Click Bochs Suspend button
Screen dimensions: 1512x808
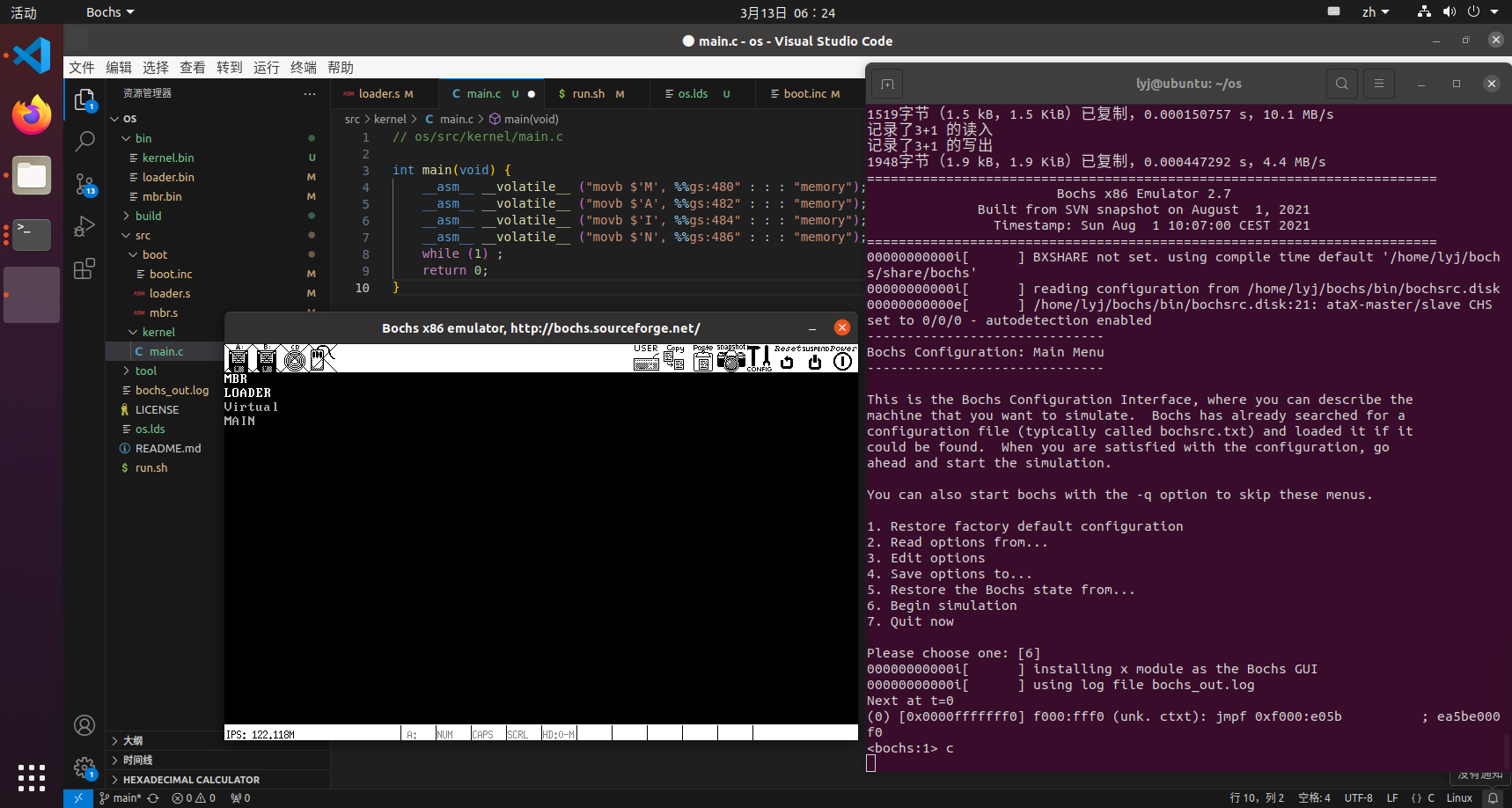tap(815, 358)
